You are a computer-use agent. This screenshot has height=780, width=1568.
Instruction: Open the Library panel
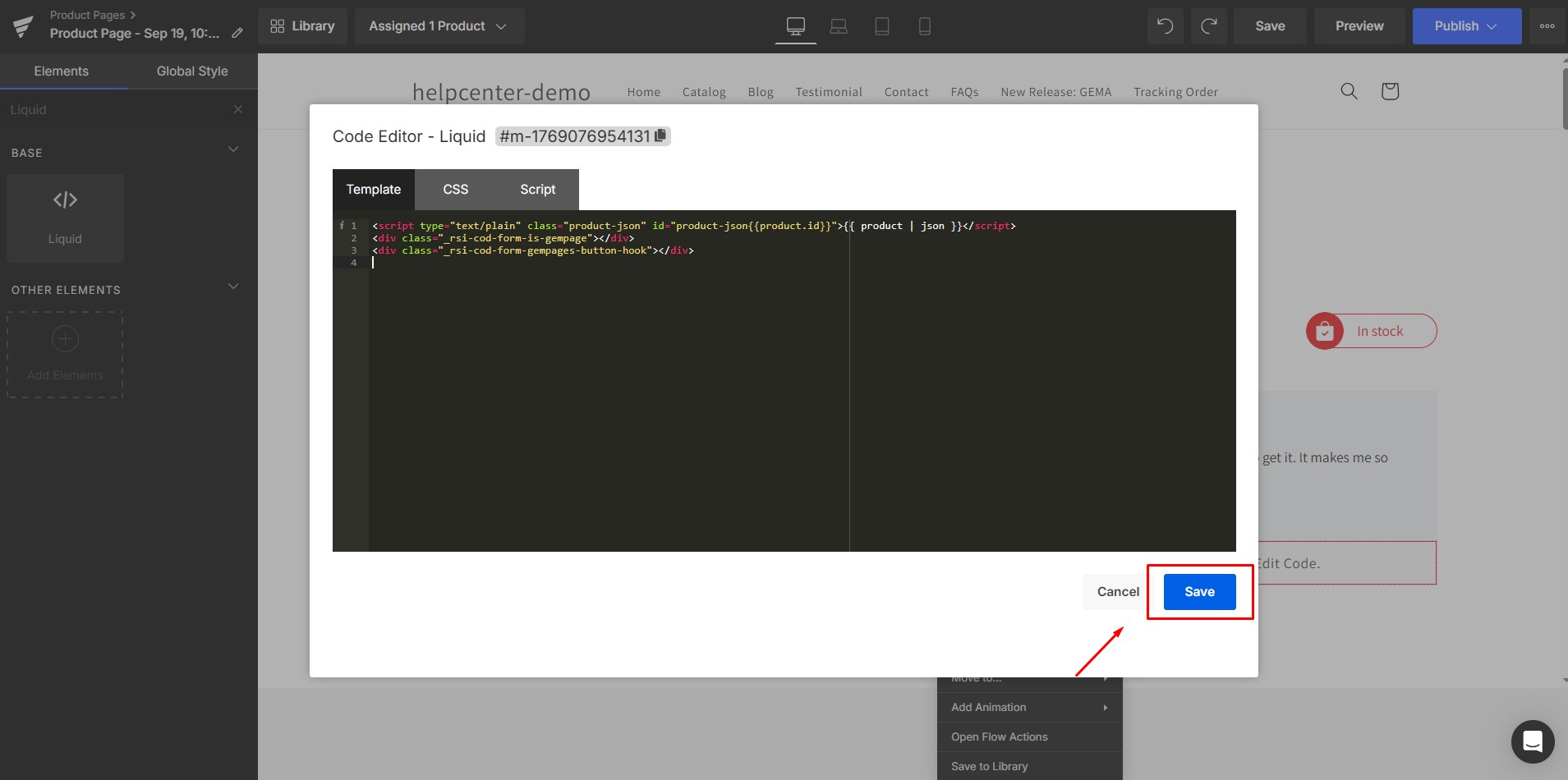click(x=302, y=25)
